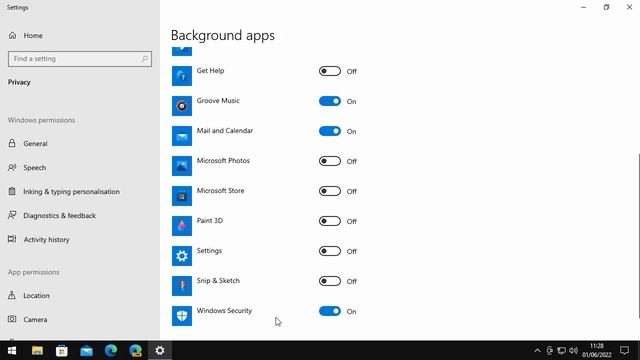Viewport: 640px width, 360px height.
Task: Enable Snip & Sketch background toggle
Action: 330,281
